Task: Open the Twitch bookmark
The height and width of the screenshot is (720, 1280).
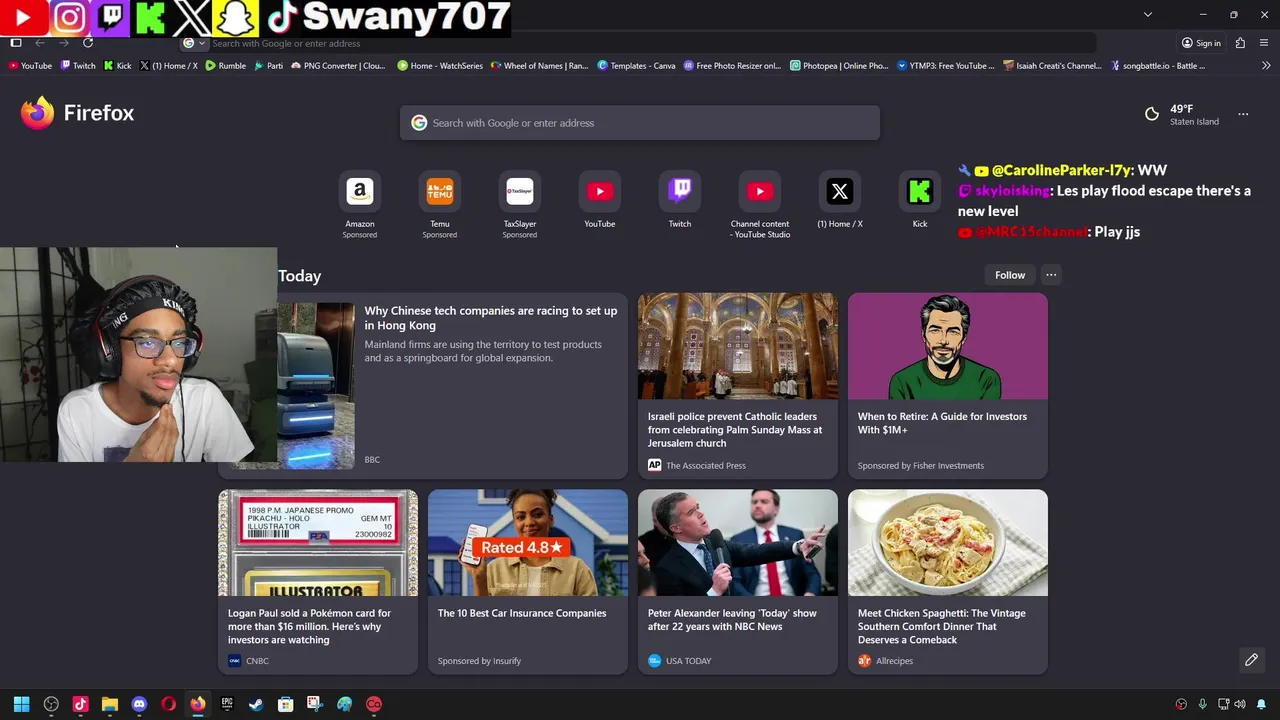Action: point(78,66)
